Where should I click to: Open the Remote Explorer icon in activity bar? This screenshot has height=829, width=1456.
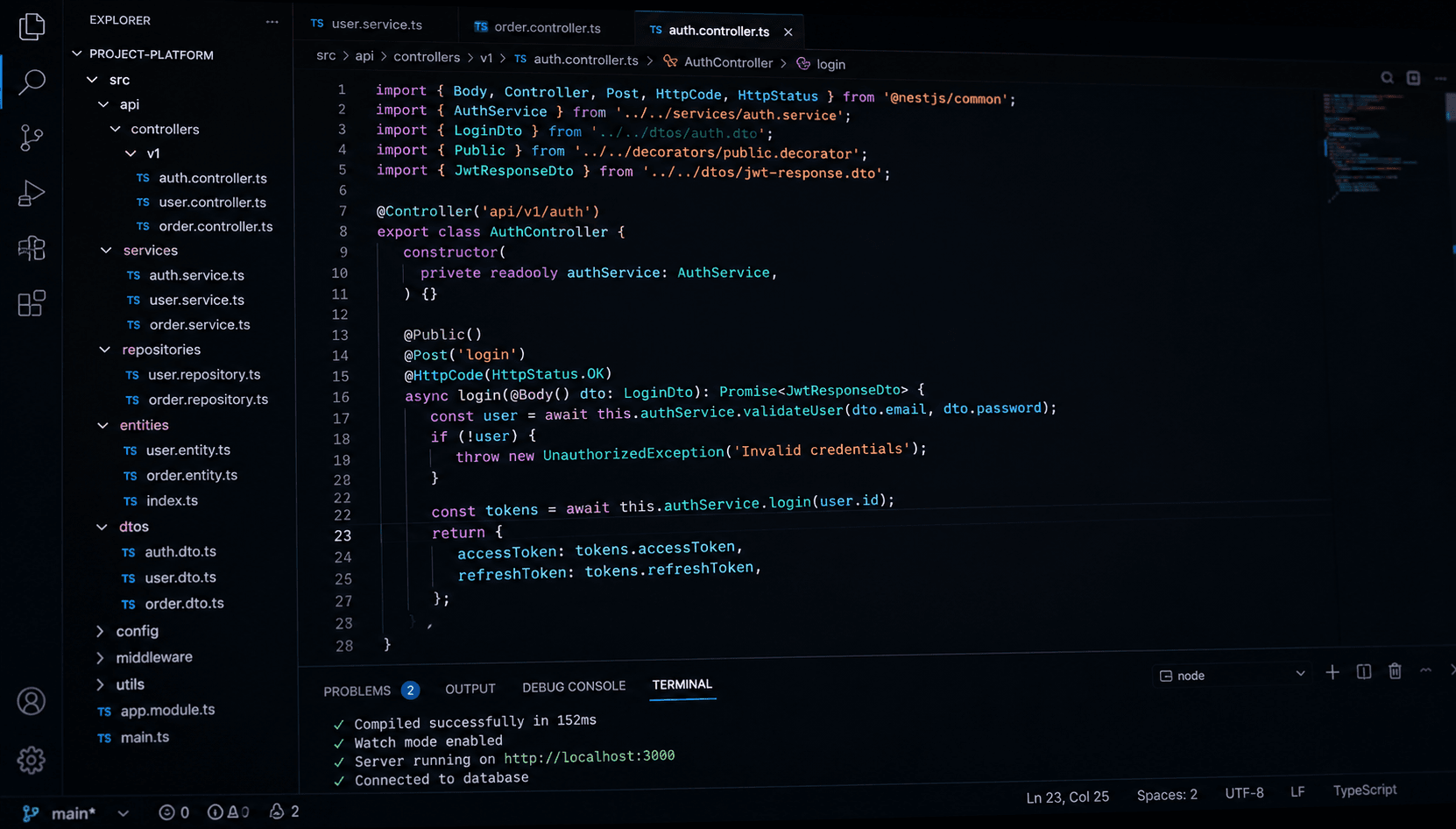coord(32,248)
